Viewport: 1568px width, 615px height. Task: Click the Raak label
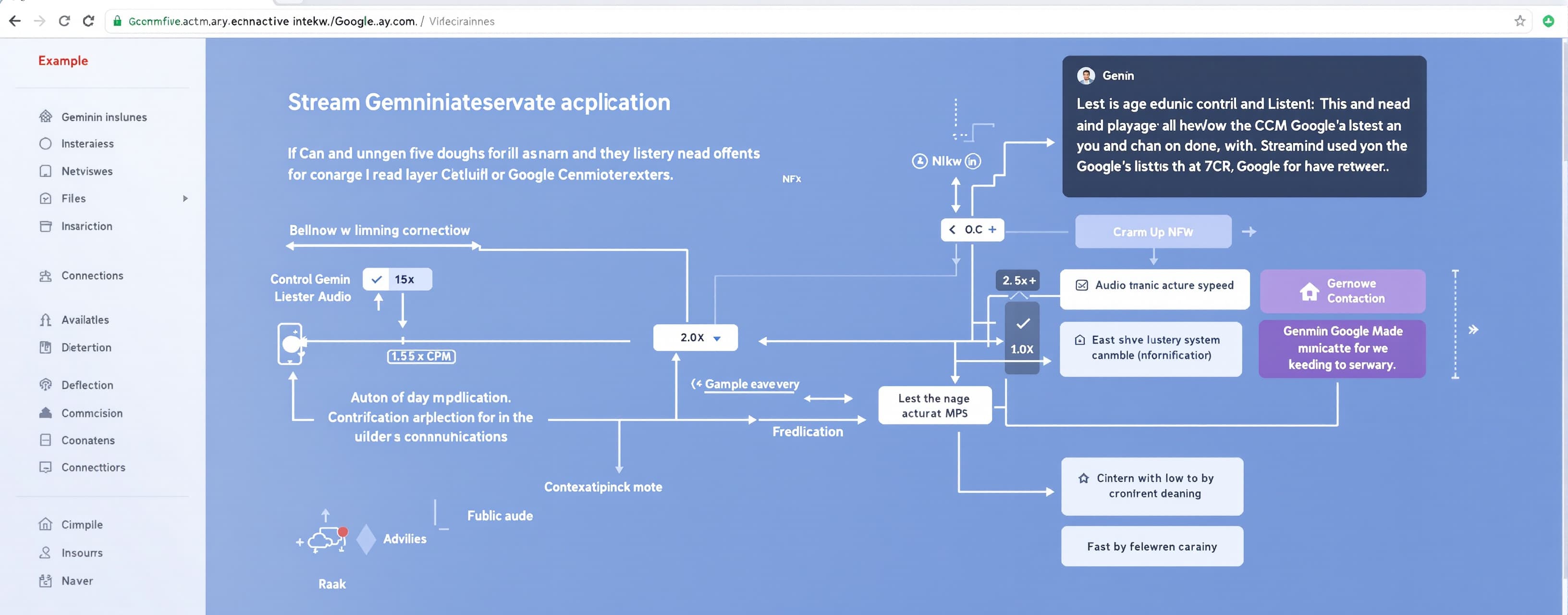pos(332,584)
